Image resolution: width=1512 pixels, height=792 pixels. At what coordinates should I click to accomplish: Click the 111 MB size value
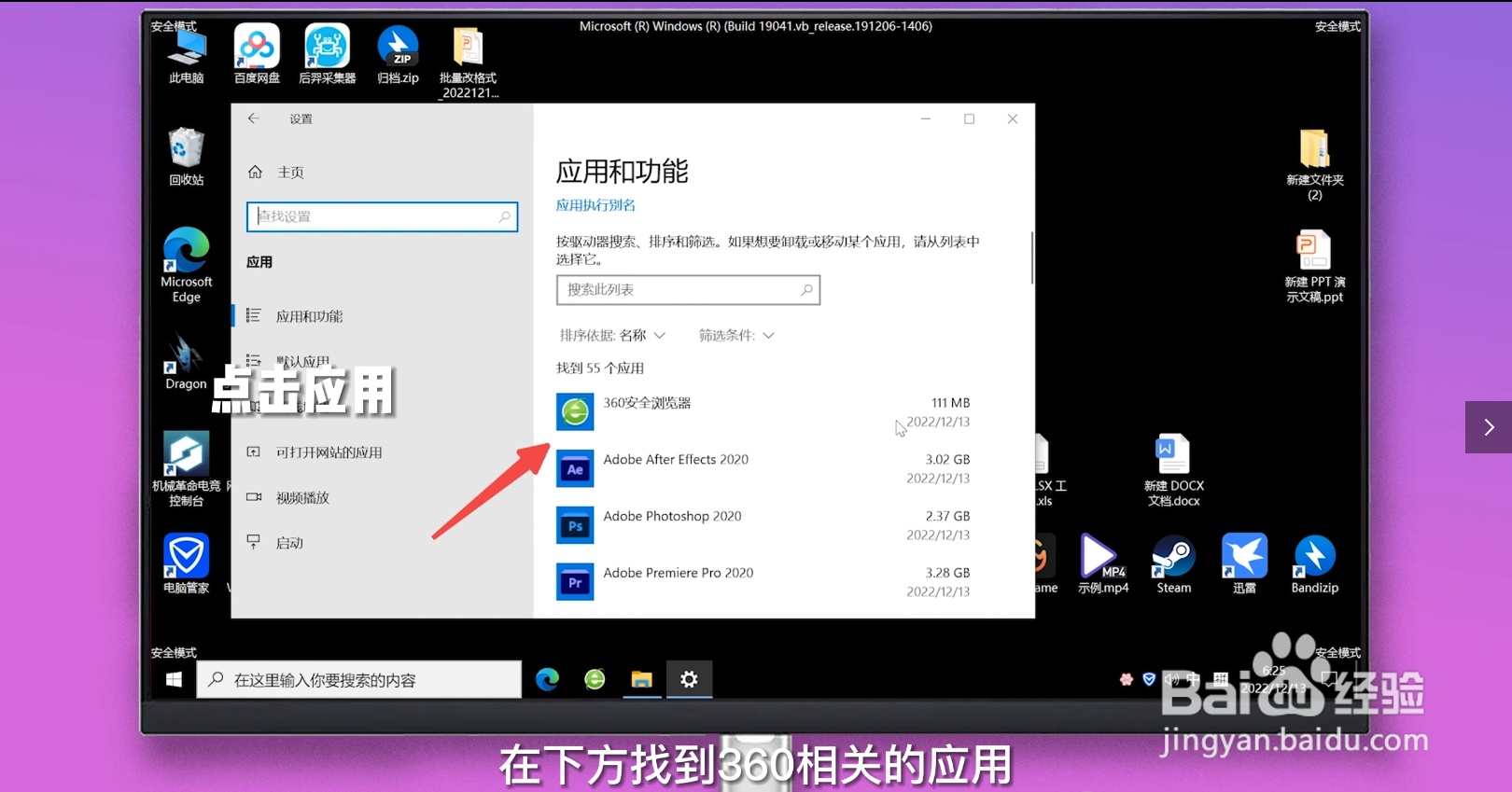click(950, 403)
